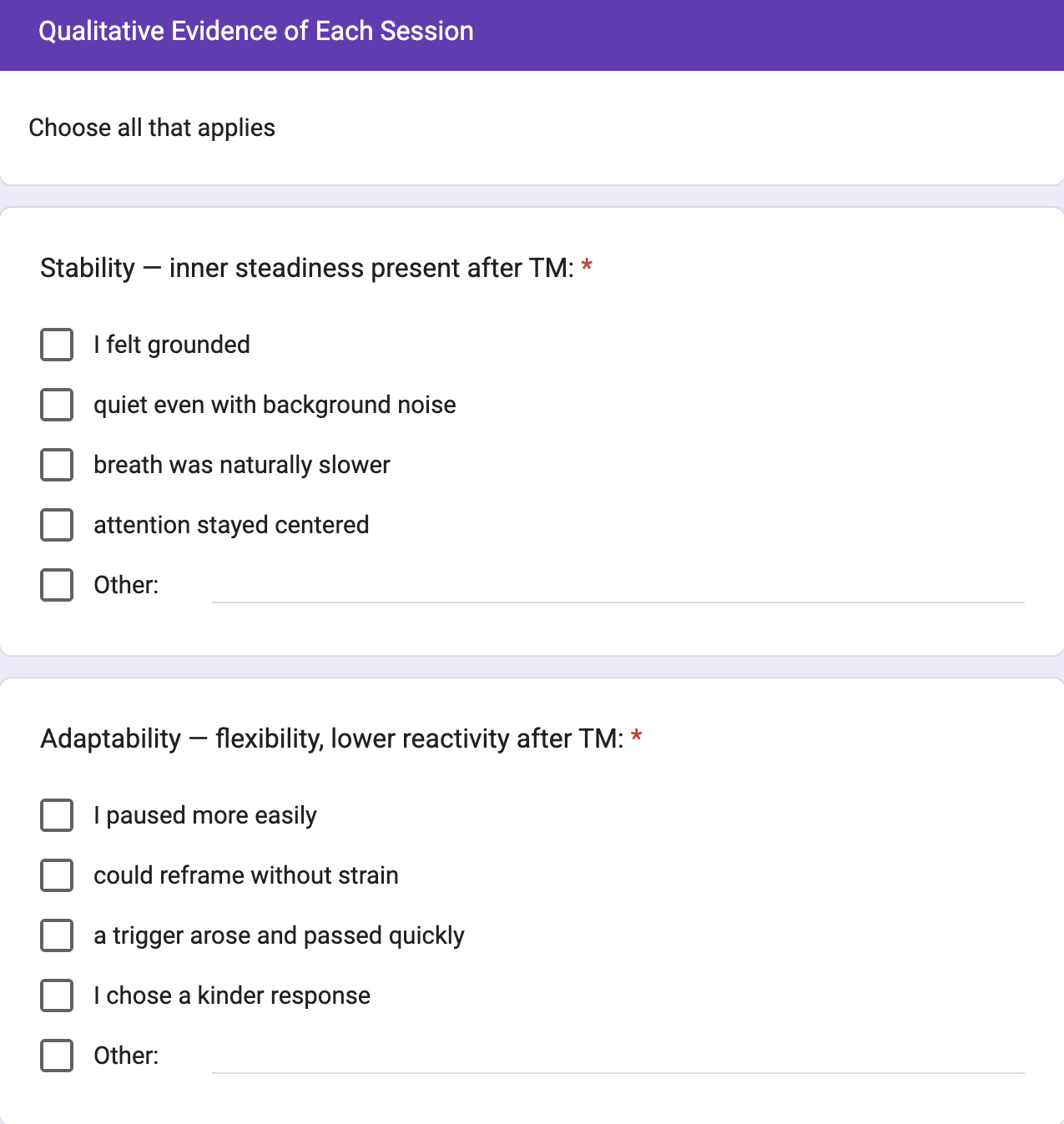This screenshot has height=1124, width=1064.
Task: Click 'quiet even with background noise' label
Action: [x=275, y=405]
